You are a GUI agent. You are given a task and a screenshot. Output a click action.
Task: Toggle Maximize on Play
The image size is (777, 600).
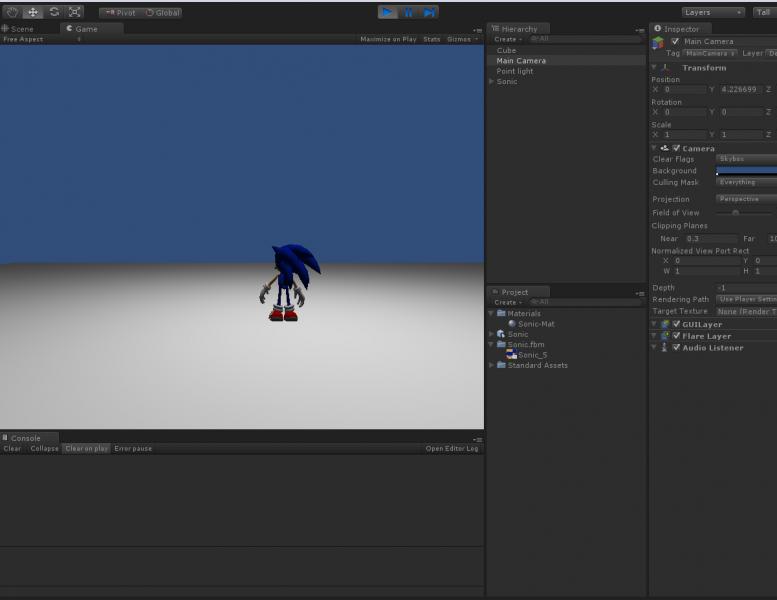tap(388, 39)
